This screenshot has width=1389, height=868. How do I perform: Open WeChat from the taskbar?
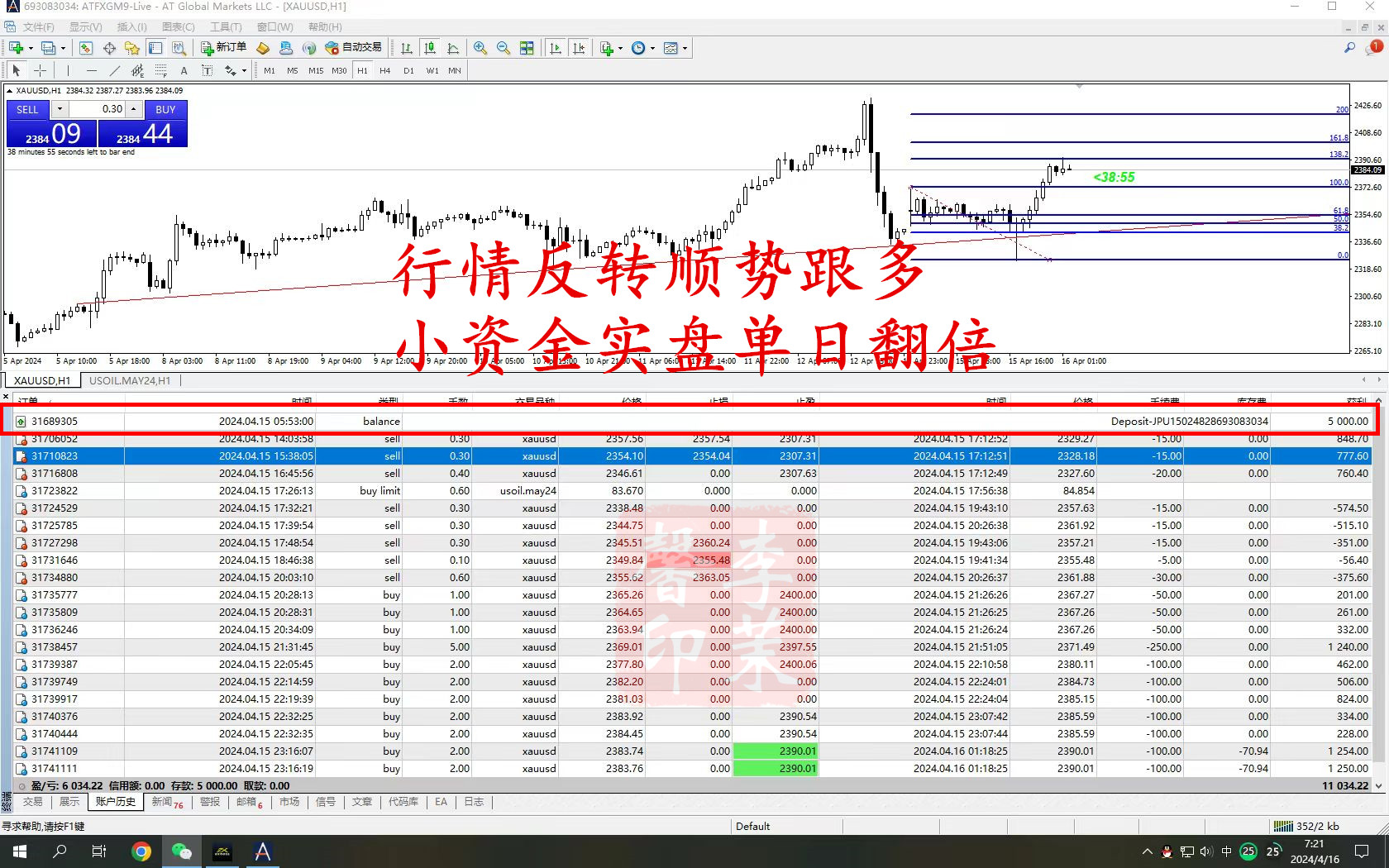(x=182, y=851)
